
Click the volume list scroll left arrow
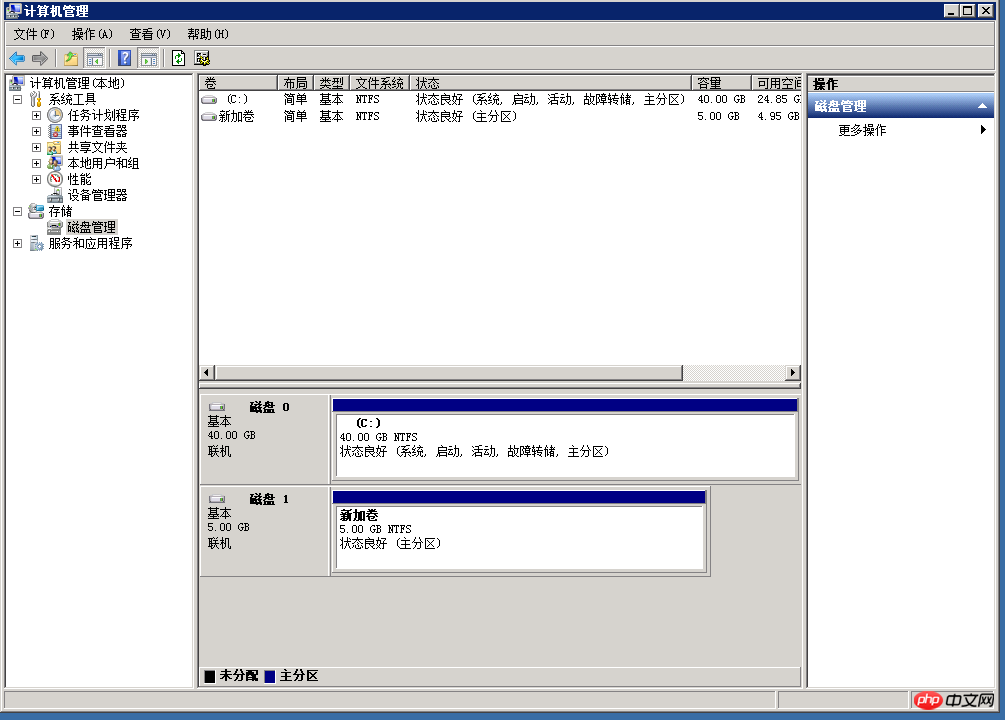[x=206, y=373]
